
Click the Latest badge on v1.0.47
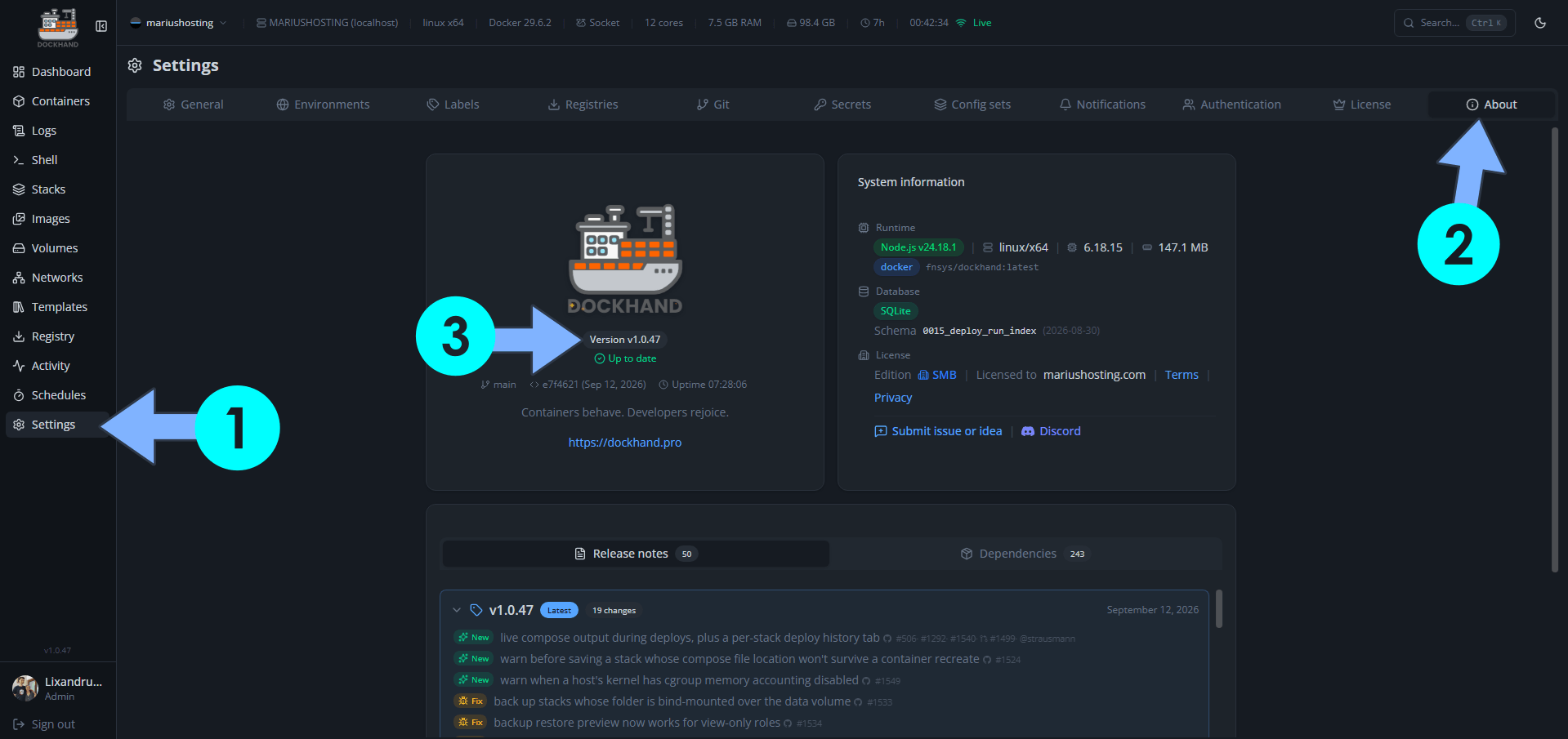tap(559, 610)
